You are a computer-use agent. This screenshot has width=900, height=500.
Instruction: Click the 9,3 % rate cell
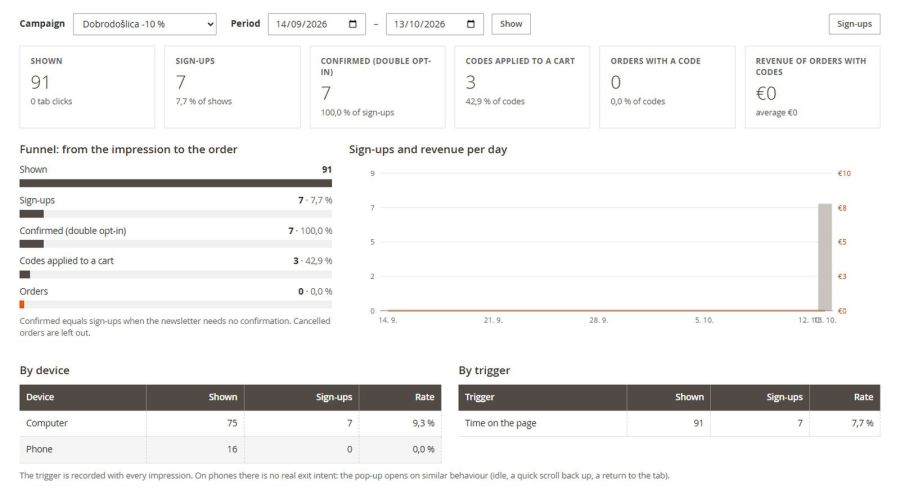(400, 423)
